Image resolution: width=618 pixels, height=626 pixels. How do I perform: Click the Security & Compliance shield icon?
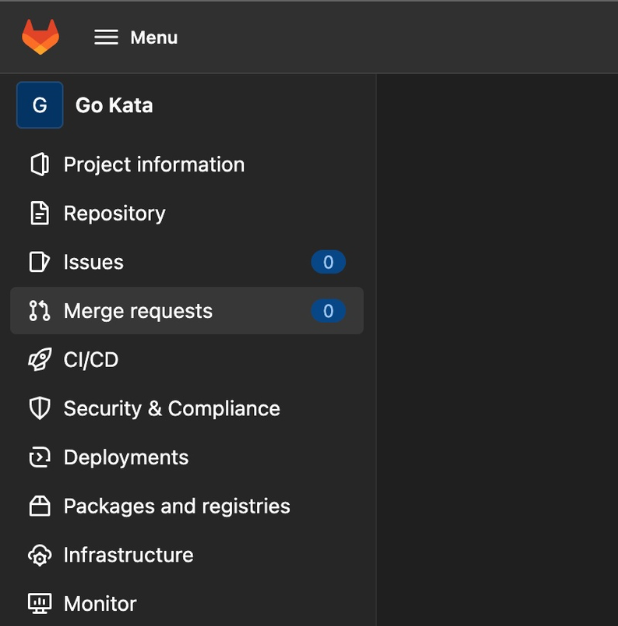click(x=39, y=408)
